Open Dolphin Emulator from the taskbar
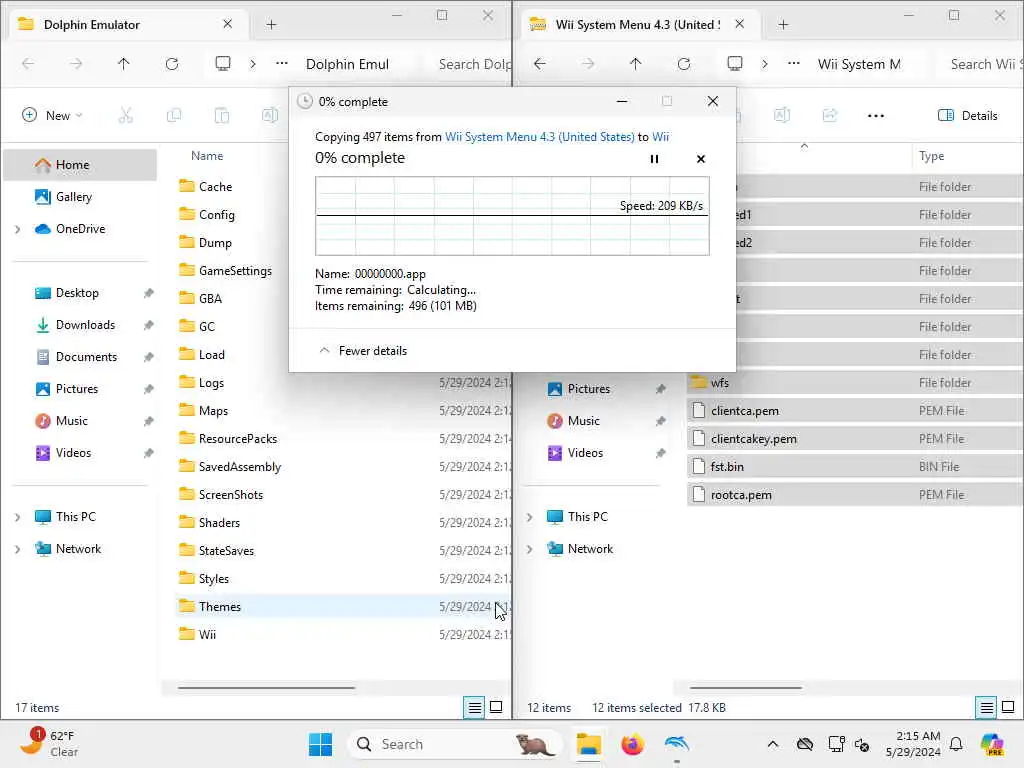 677,744
